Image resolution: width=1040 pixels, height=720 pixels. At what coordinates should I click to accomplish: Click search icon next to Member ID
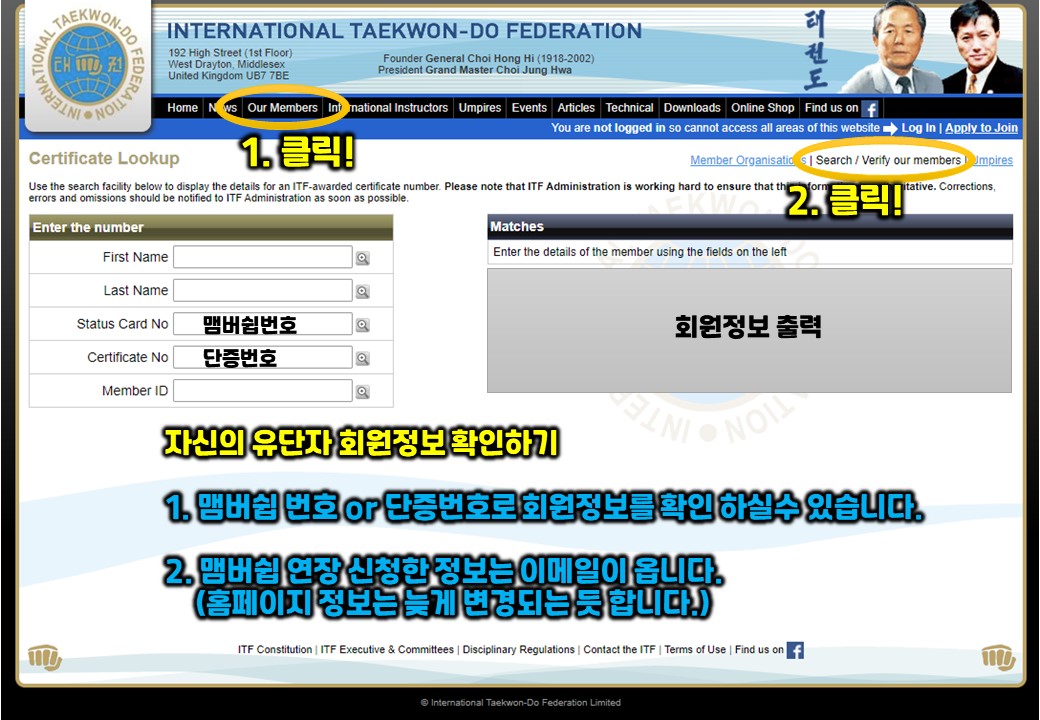tap(362, 392)
